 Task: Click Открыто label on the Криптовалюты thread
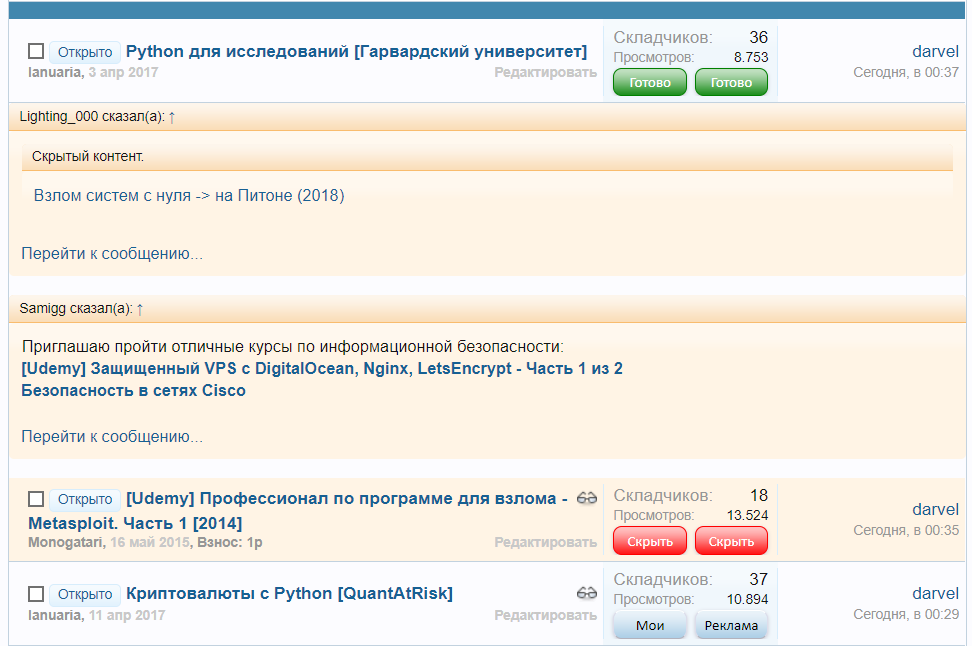[85, 595]
